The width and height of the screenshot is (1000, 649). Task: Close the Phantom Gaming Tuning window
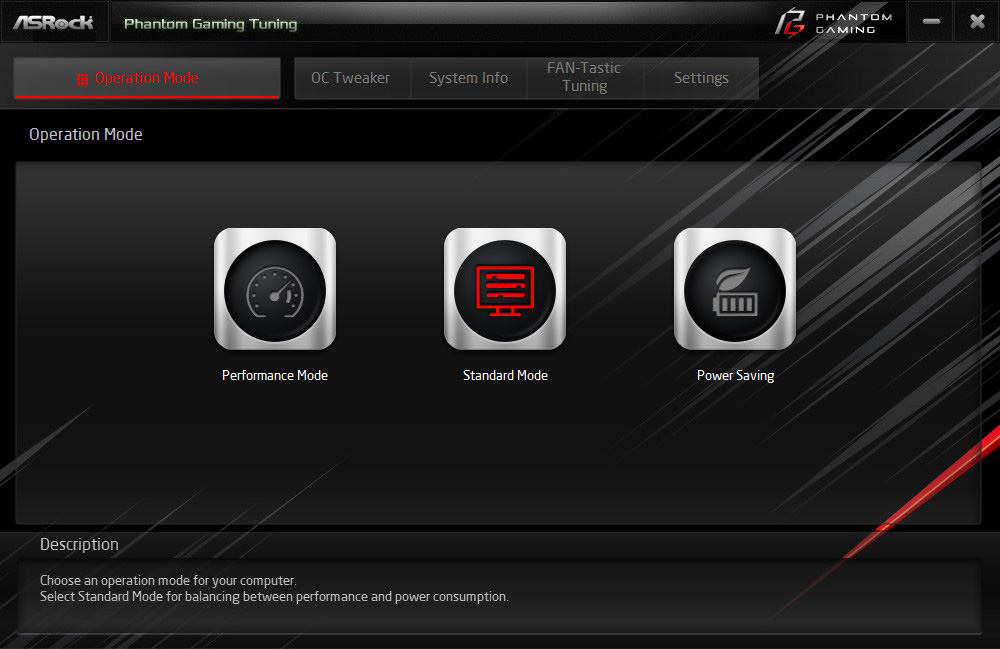(x=977, y=22)
